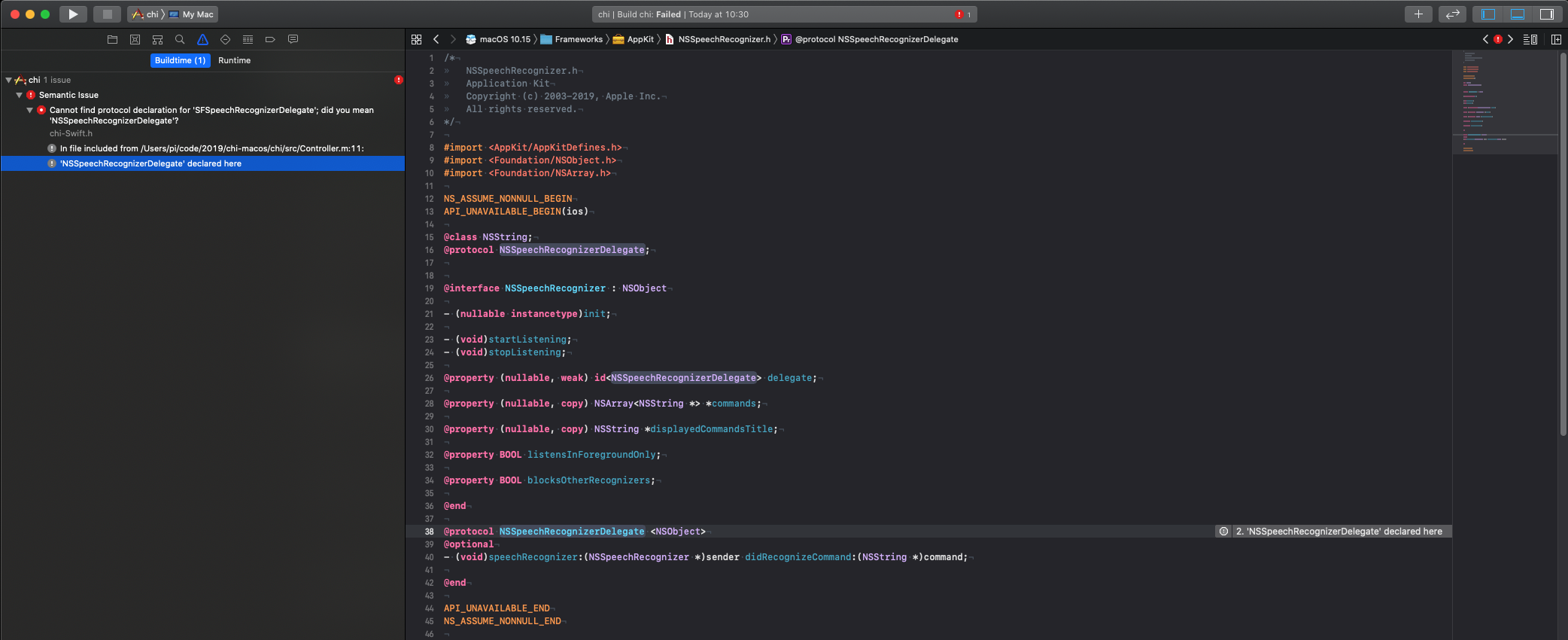
Task: Click AppKit in jump bar
Action: coord(634,39)
